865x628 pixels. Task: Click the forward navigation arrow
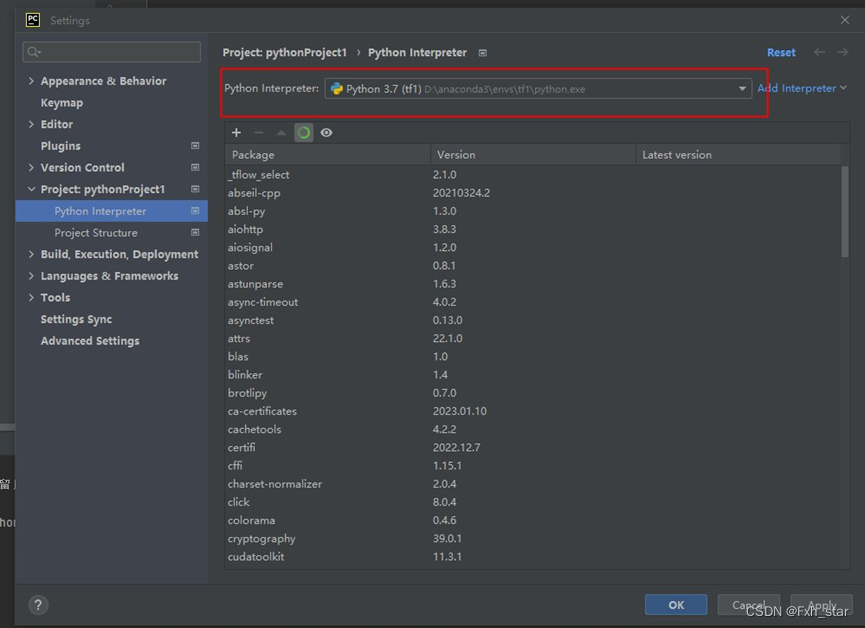click(842, 52)
